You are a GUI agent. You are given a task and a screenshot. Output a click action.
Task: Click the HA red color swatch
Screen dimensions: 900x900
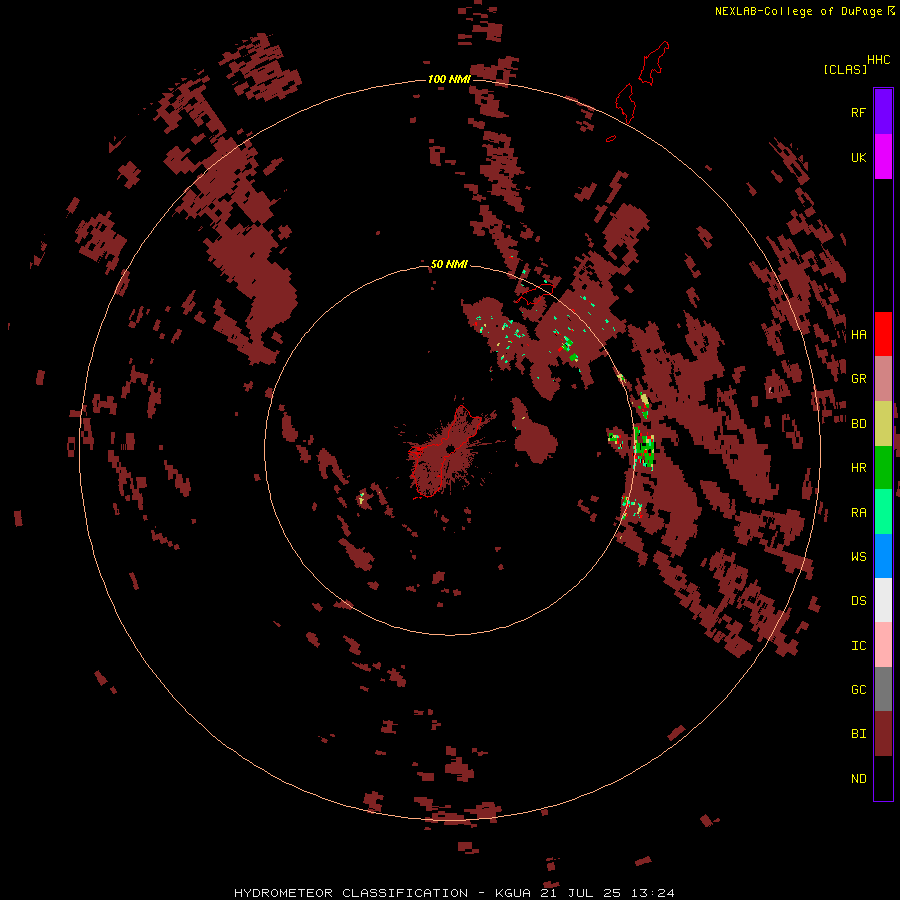coord(883,334)
